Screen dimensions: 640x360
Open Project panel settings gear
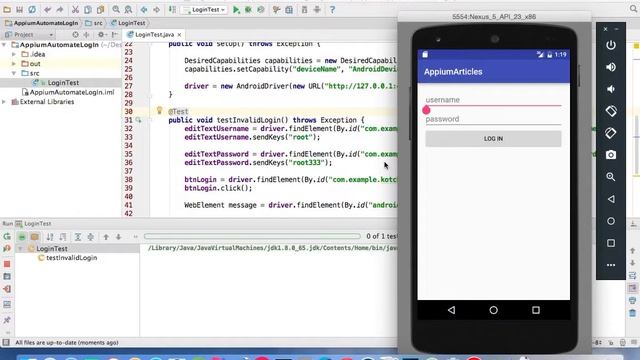click(x=101, y=35)
